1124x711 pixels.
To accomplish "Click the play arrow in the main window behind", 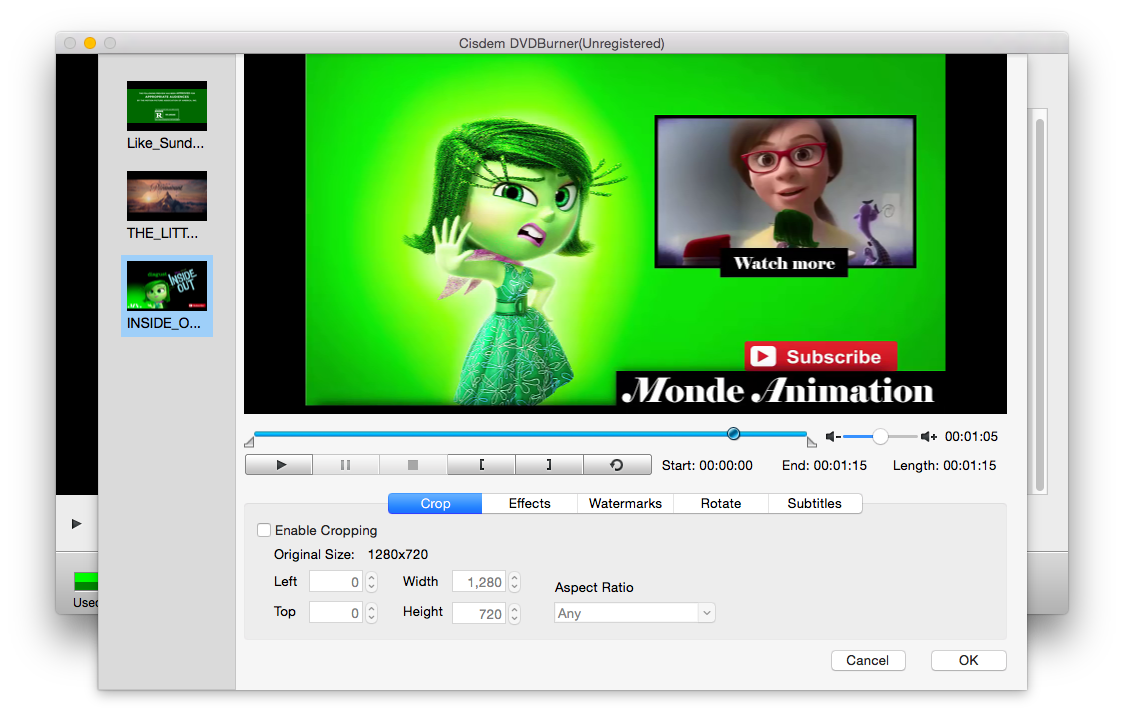I will (77, 524).
